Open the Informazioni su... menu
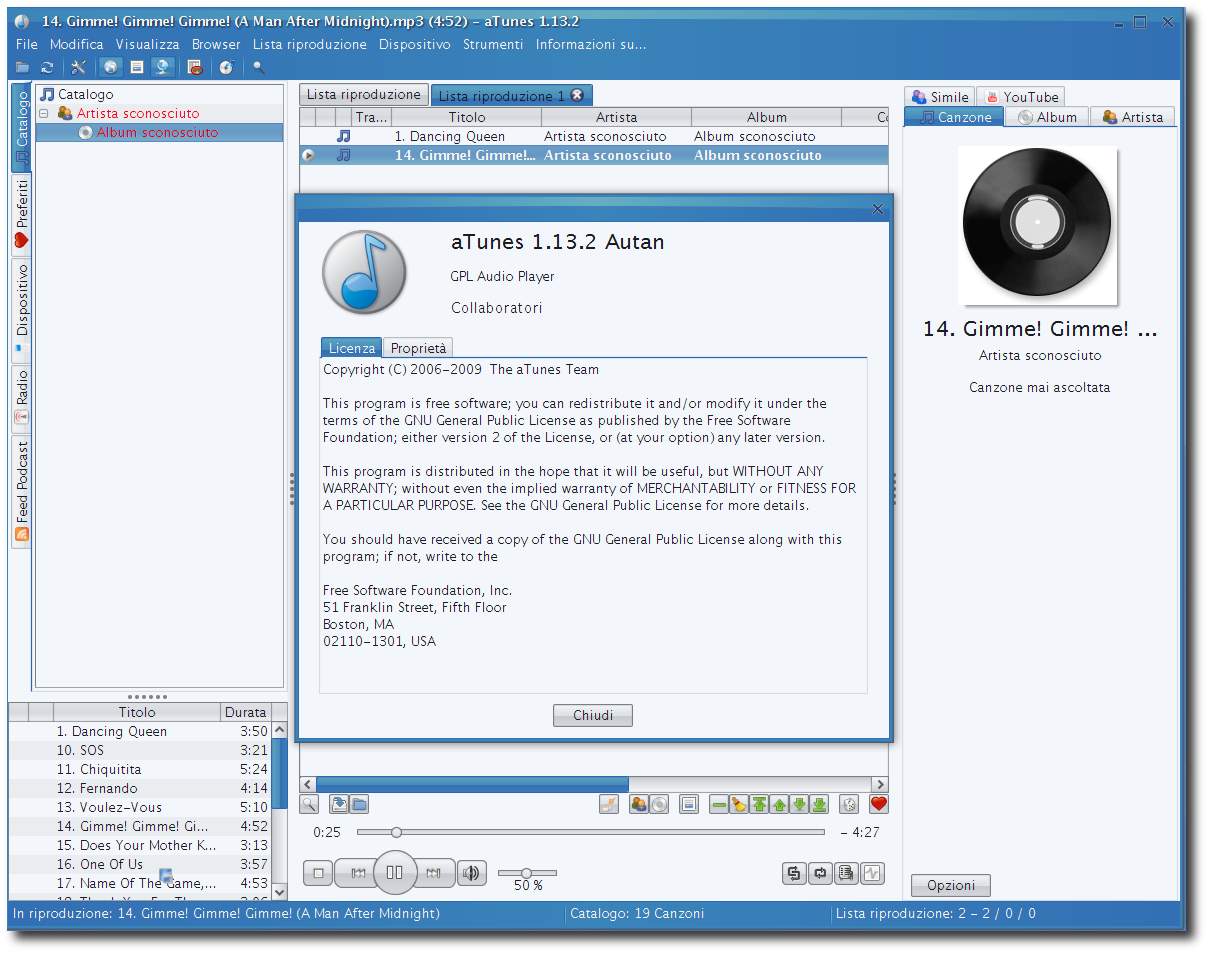This screenshot has width=1209, height=954. 591,44
